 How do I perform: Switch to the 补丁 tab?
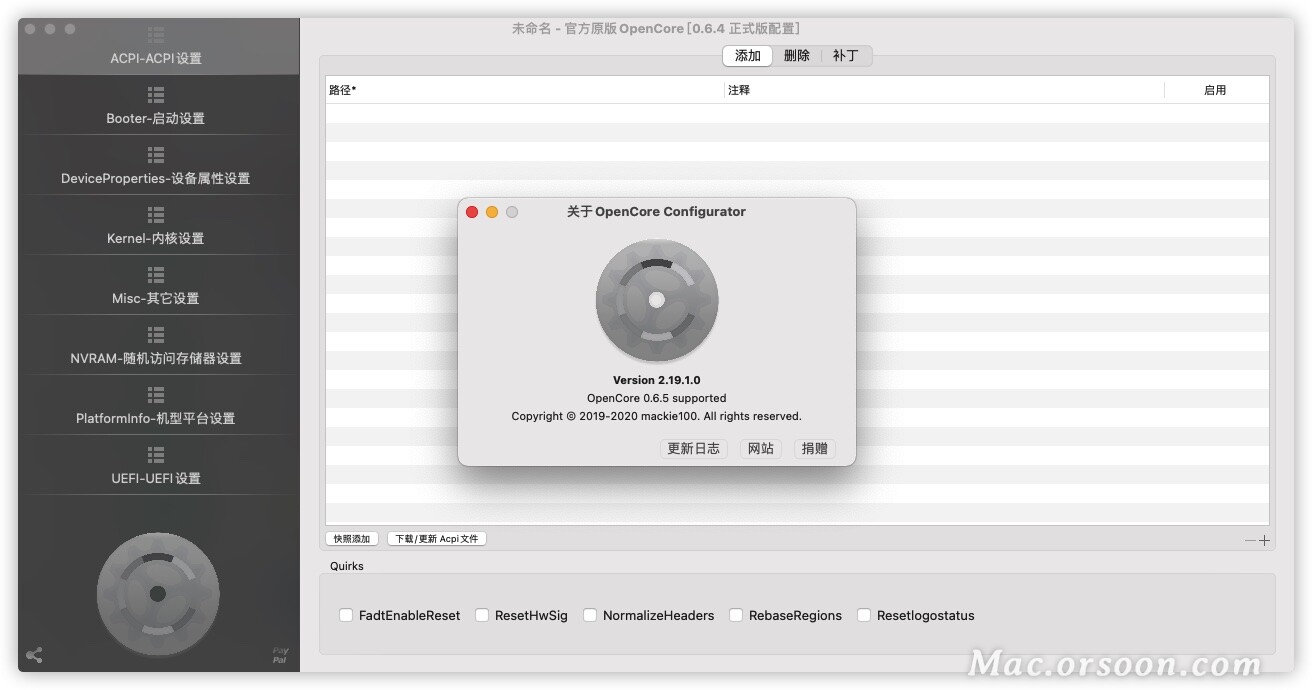click(x=845, y=55)
